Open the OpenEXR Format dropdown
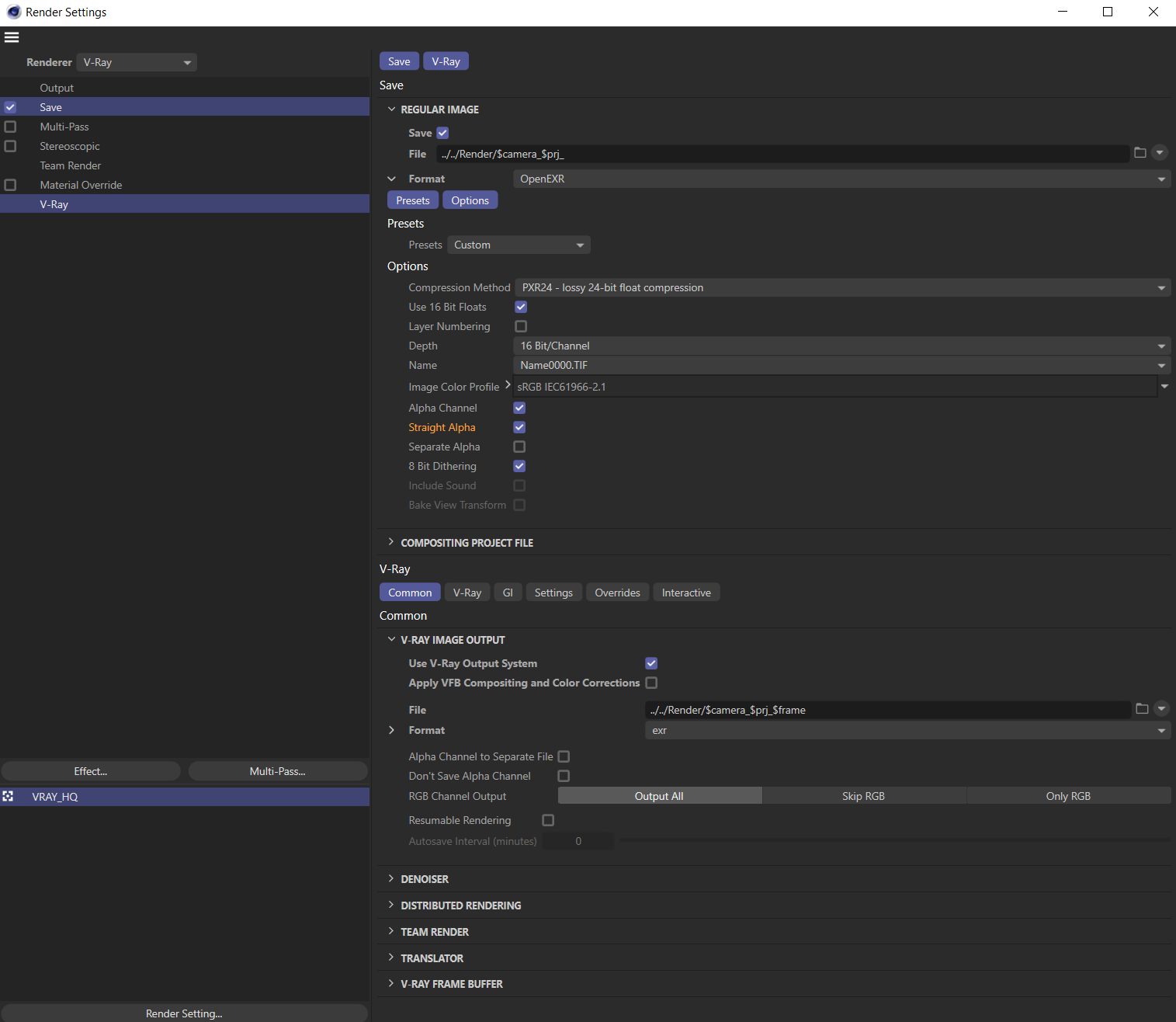This screenshot has width=1176, height=1022. [842, 179]
